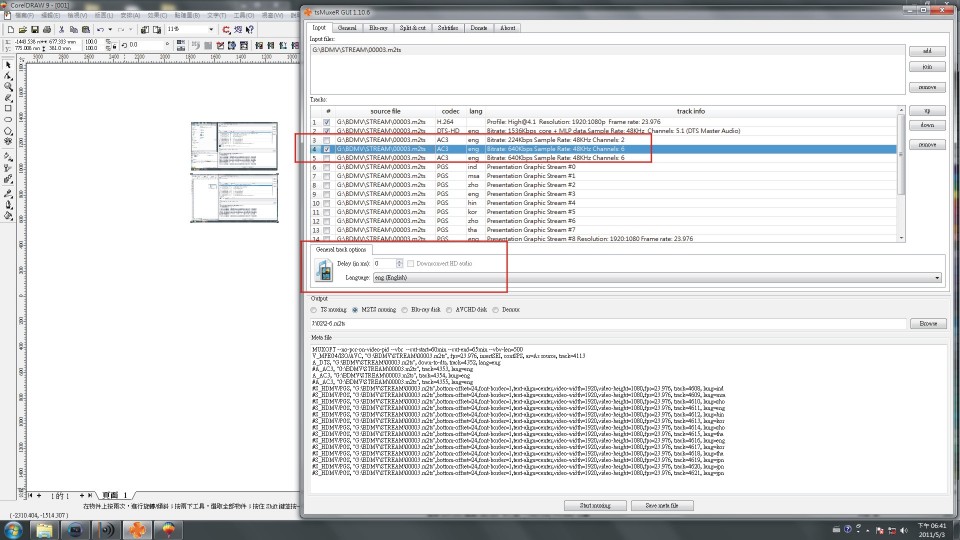
Task: Open the Subtitles tab in tsMuxeR
Action: point(449,28)
